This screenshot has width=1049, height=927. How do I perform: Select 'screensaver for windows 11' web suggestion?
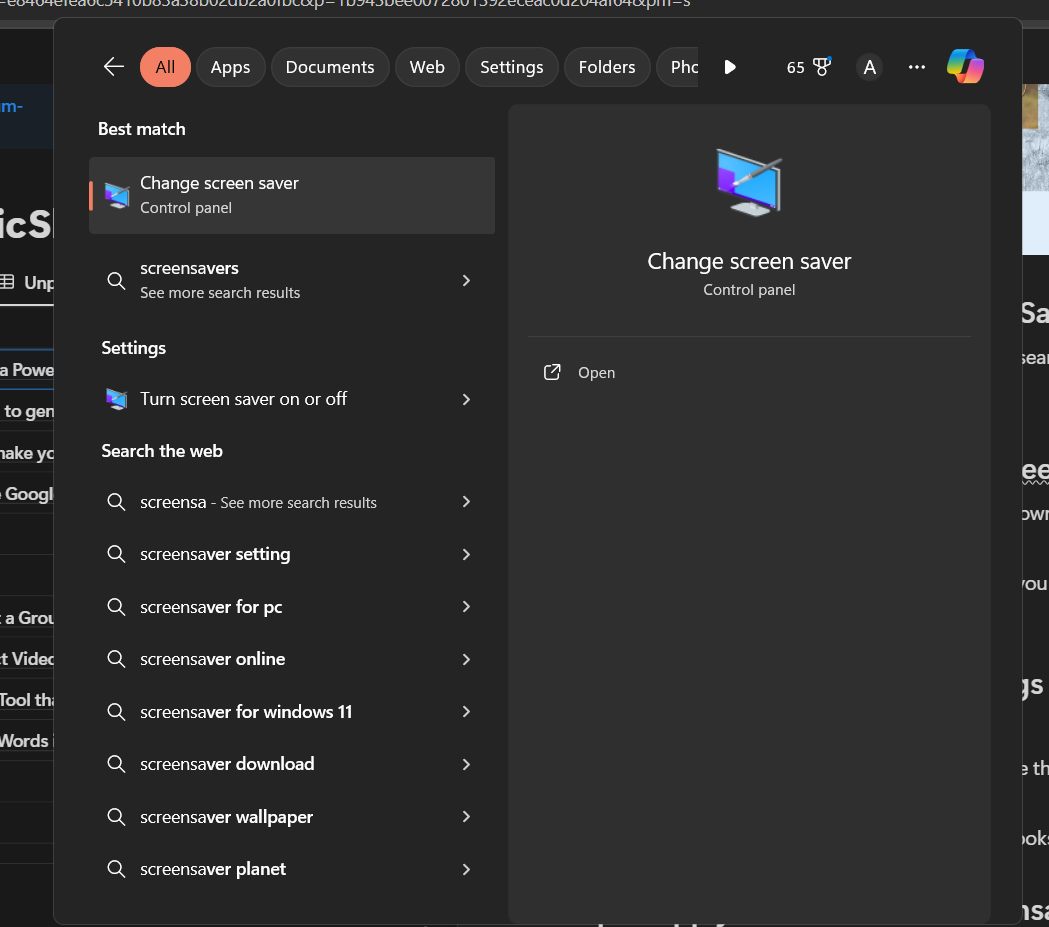(246, 712)
